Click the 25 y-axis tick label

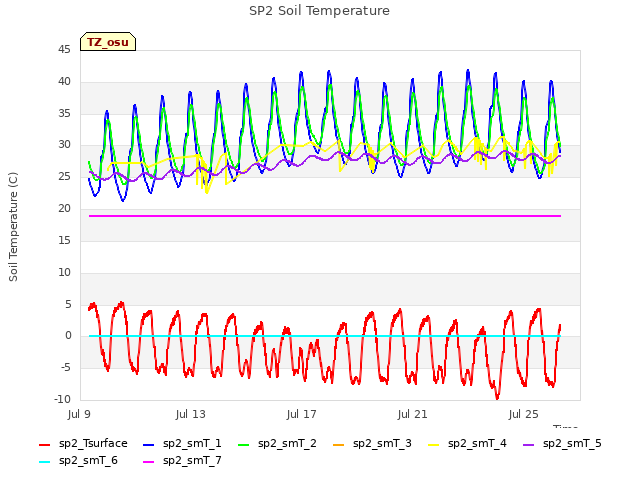pos(64,177)
